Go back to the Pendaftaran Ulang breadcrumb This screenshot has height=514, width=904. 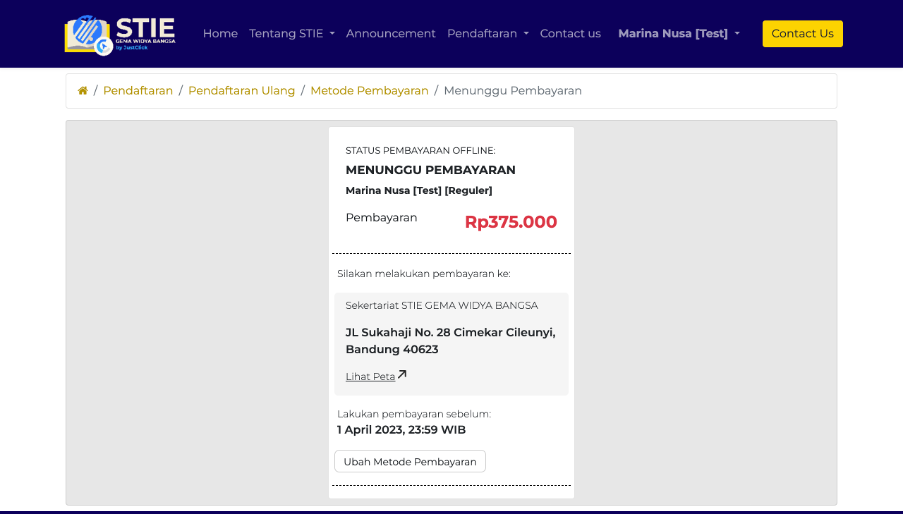pos(241,91)
